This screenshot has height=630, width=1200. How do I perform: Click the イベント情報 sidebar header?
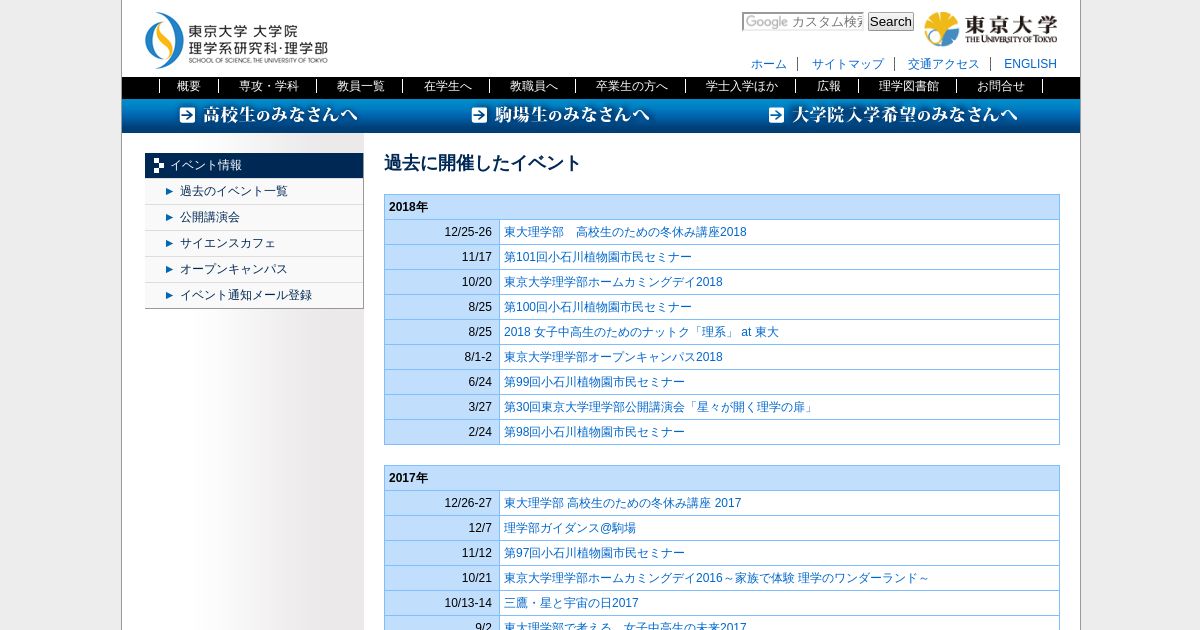[254, 165]
